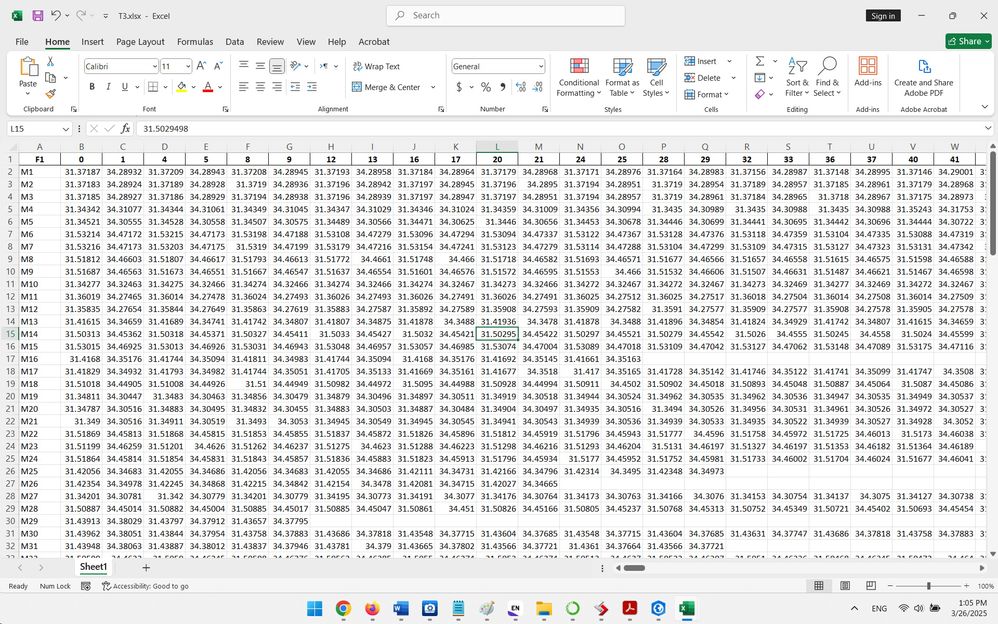998x624 pixels.
Task: Click the Increase Indent icon
Action: [312, 87]
